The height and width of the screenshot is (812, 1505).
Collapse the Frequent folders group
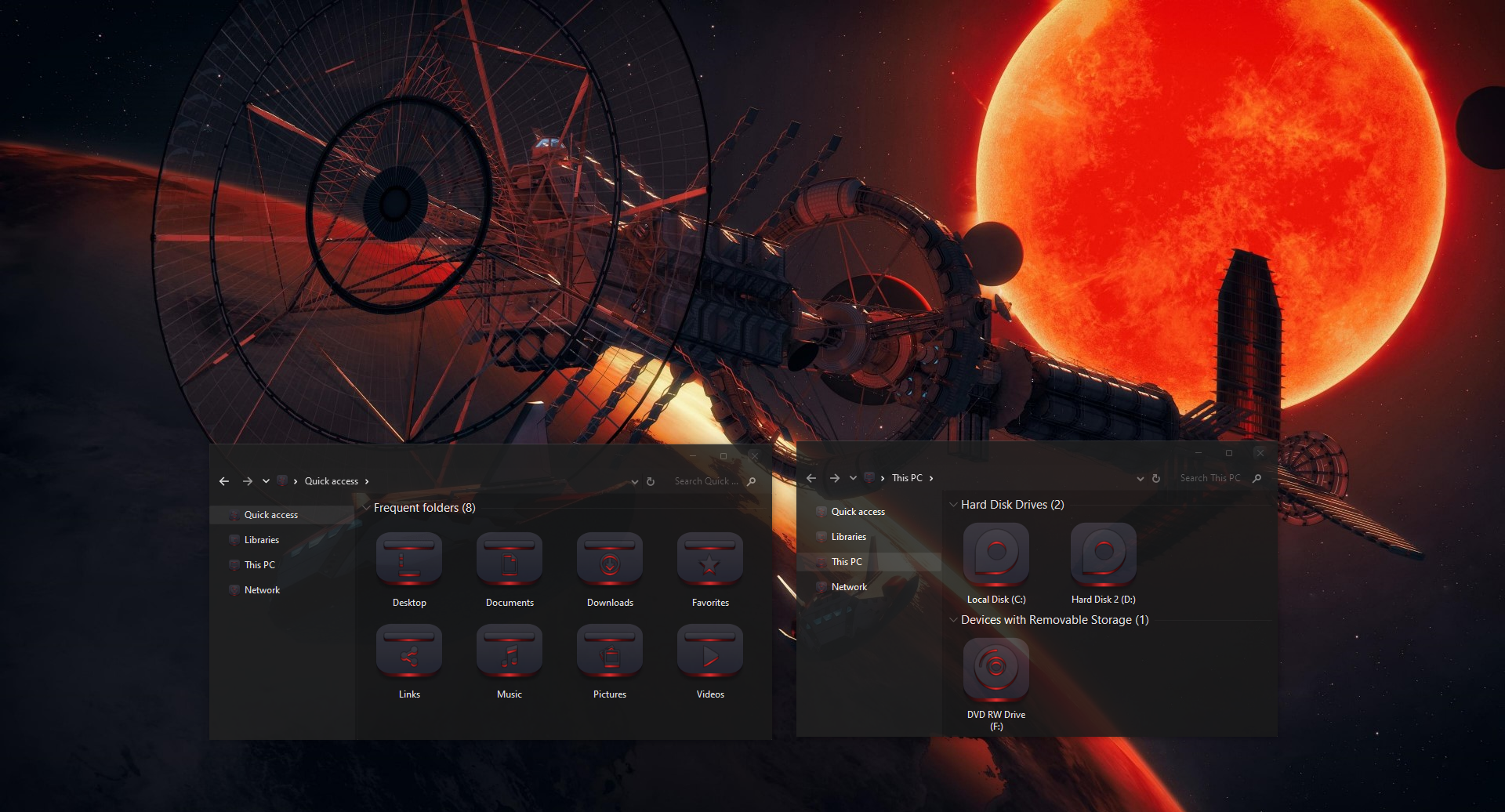366,508
